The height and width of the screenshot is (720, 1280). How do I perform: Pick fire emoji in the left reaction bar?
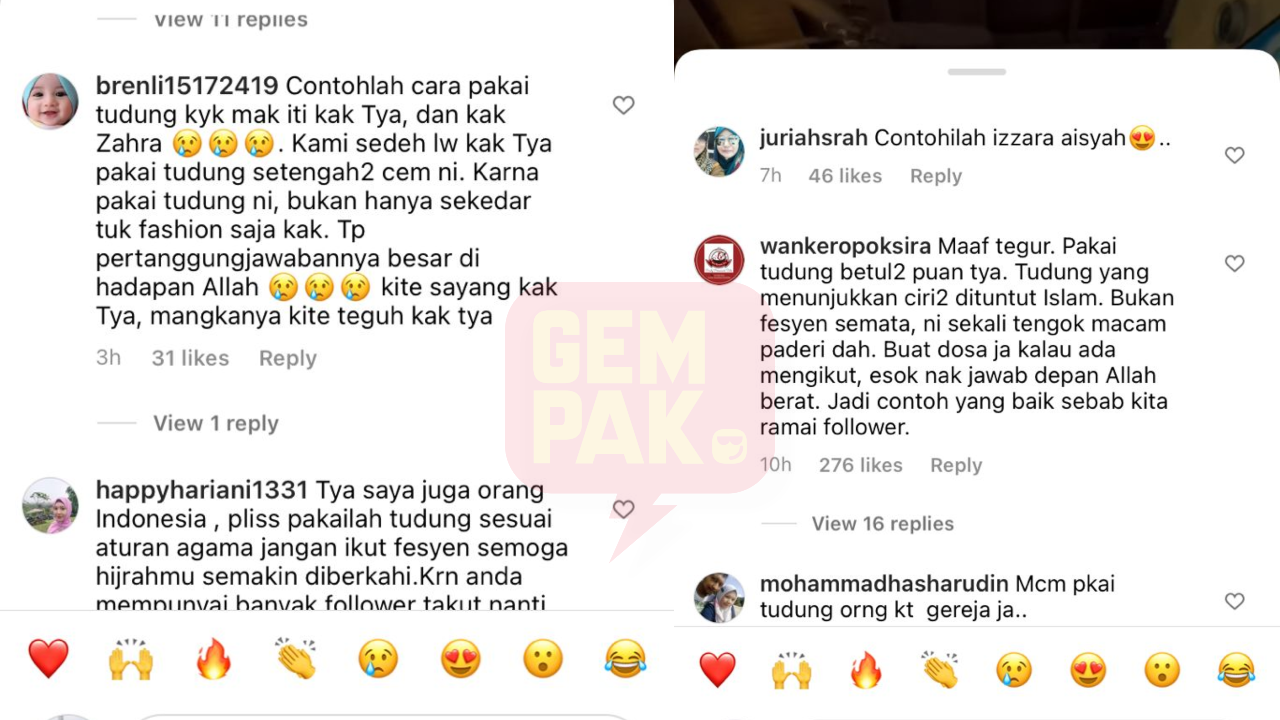click(213, 659)
